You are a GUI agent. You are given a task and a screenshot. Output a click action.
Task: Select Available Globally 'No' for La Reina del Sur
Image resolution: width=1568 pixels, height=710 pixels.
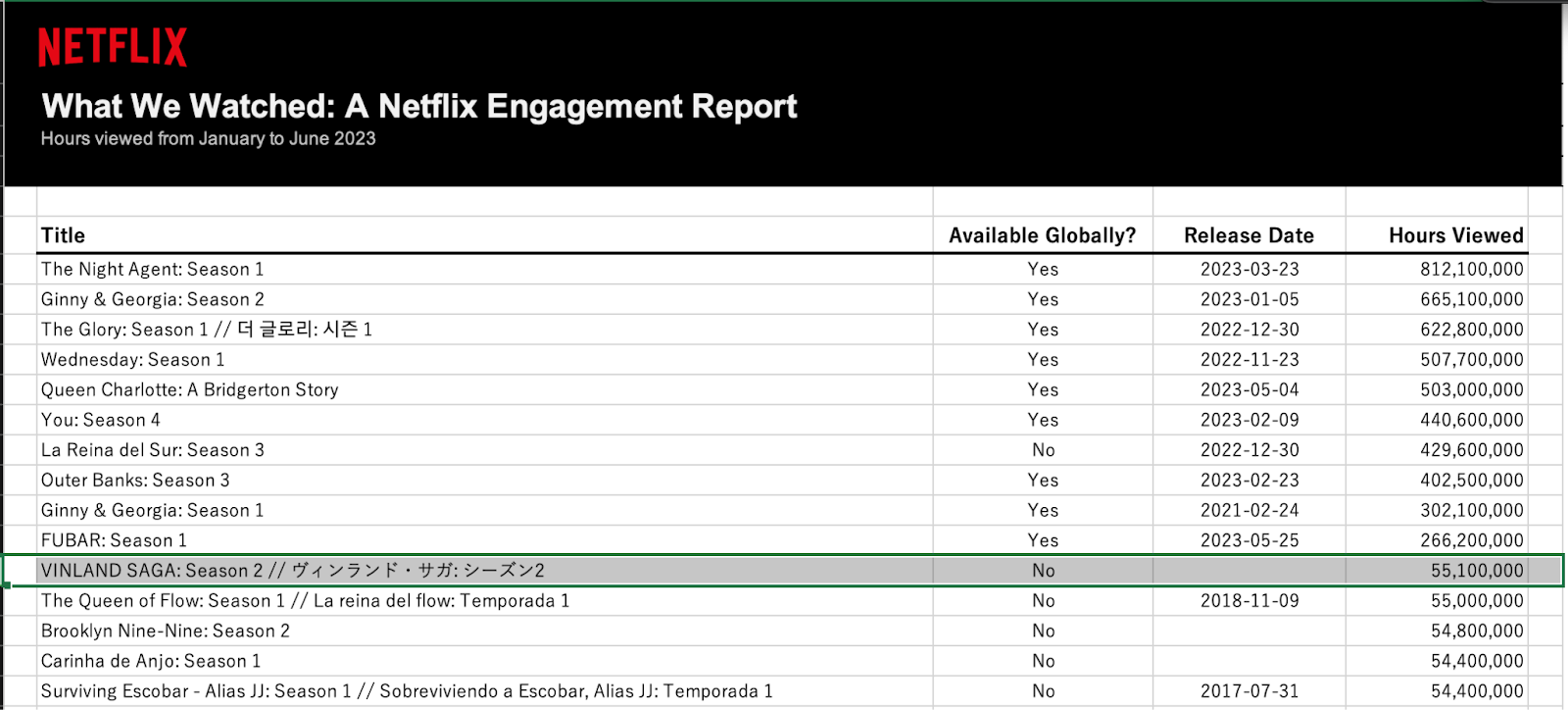click(1043, 450)
